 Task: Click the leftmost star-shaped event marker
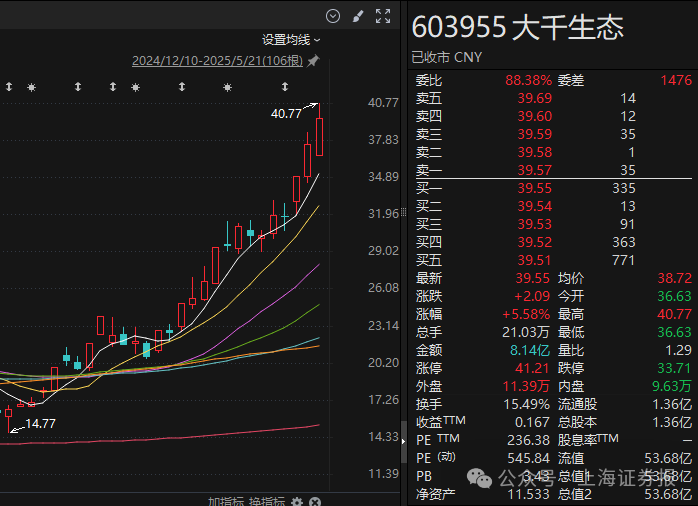tap(32, 87)
